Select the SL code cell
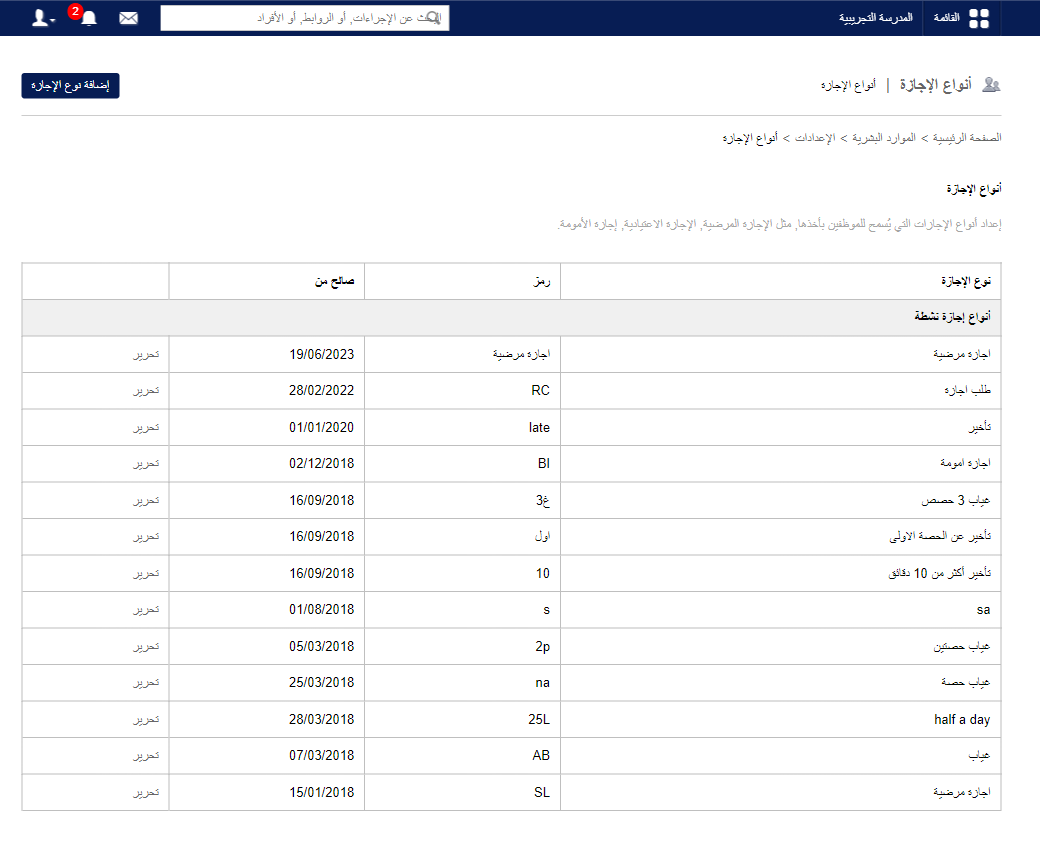Image resolution: width=1040 pixels, height=850 pixels. point(462,792)
